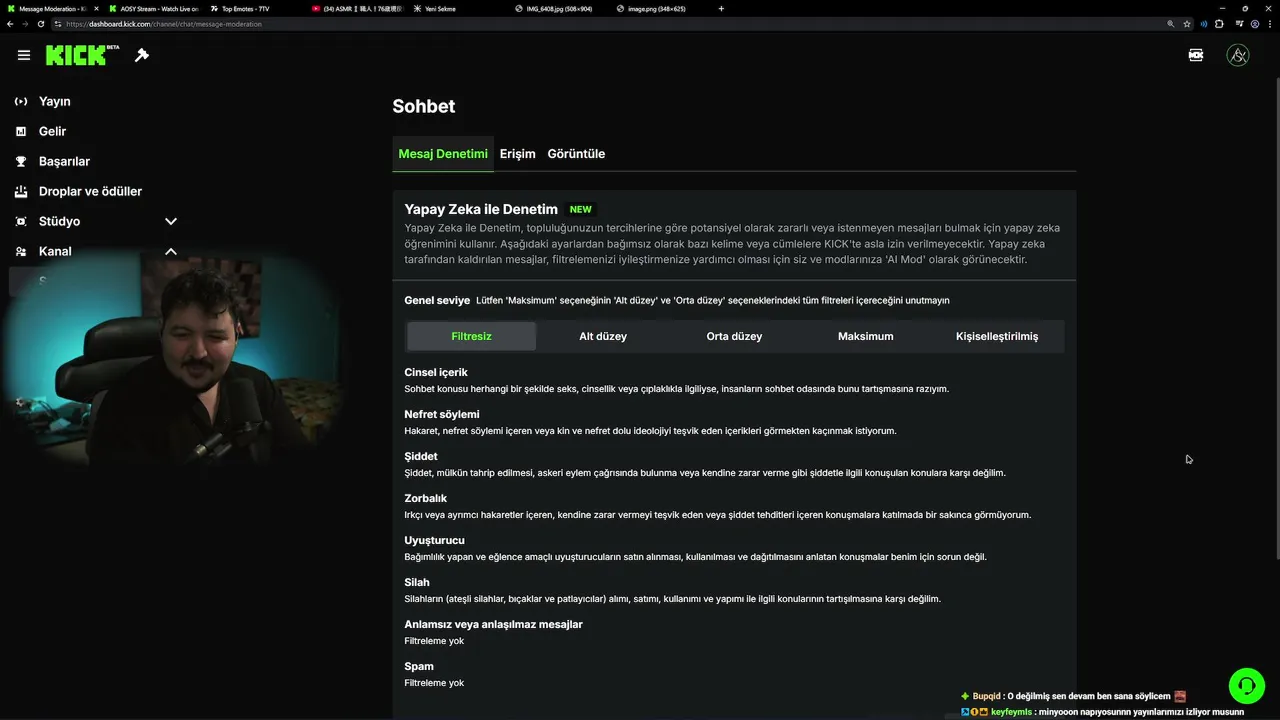Click the Zorbalık heading
Image resolution: width=1280 pixels, height=720 pixels.
click(426, 498)
